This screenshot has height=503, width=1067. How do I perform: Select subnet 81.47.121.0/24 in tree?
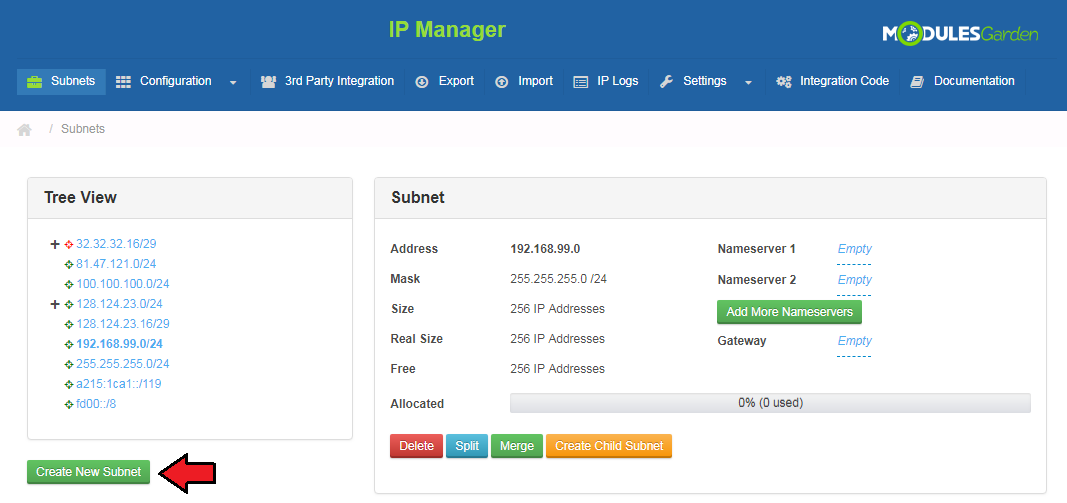116,264
